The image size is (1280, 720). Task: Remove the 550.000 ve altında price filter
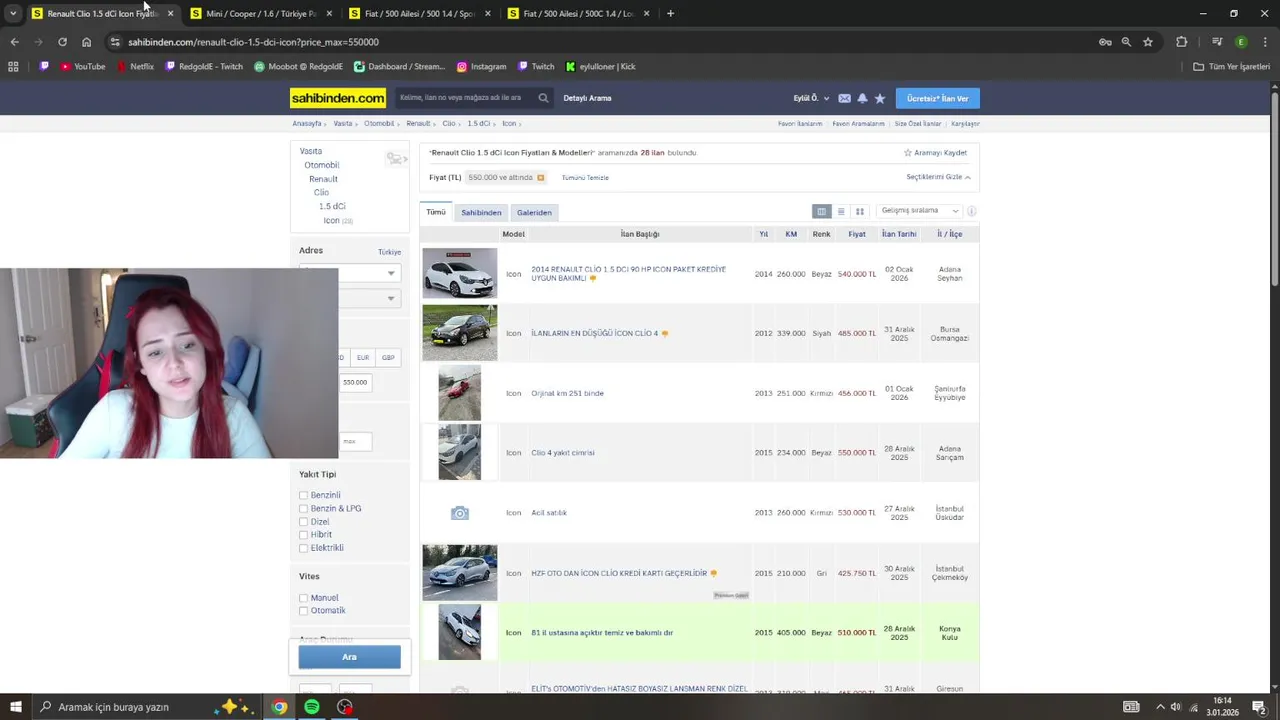pyautogui.click(x=541, y=178)
